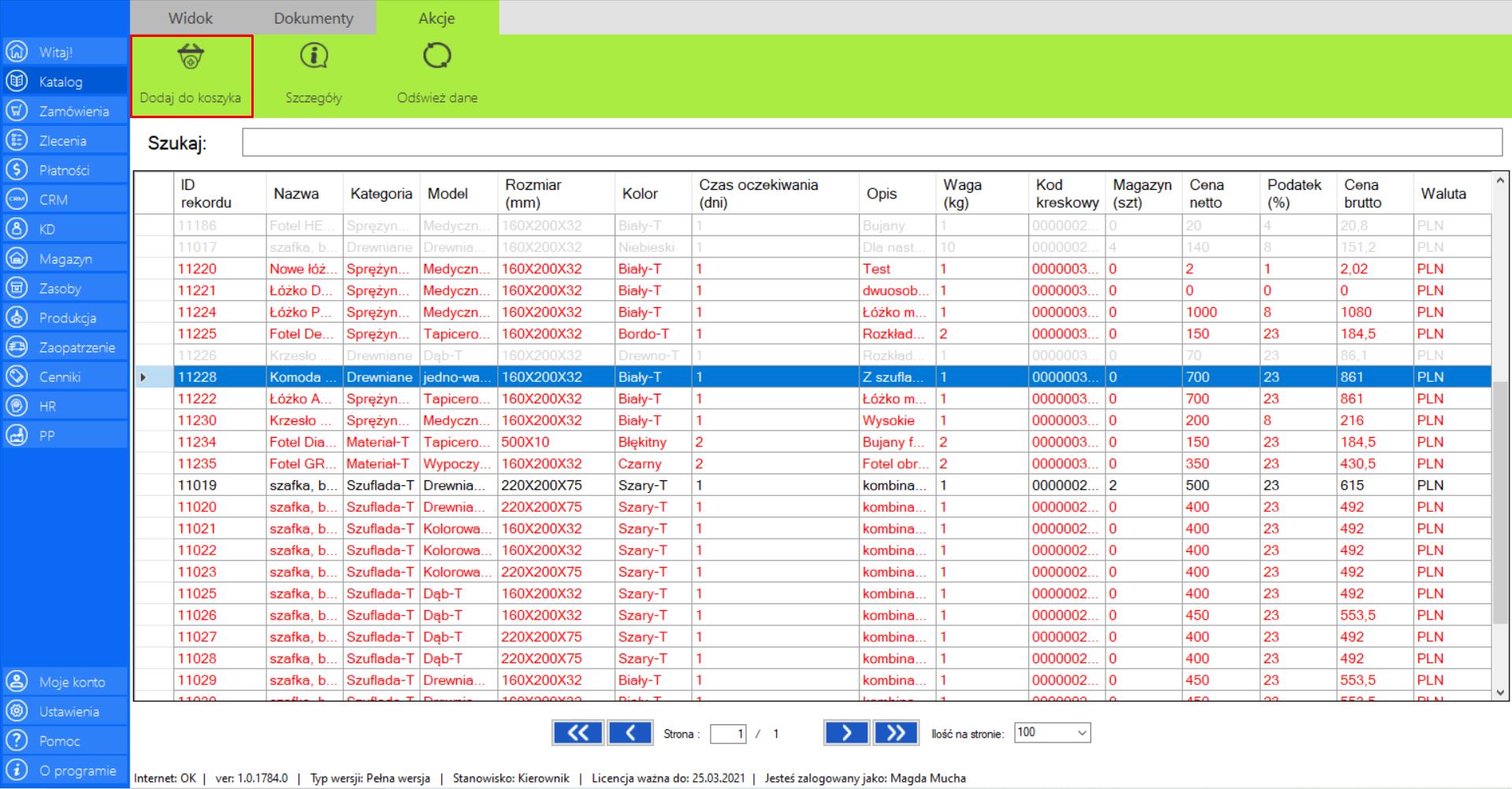Go to Magazyn module
This screenshot has height=789, width=1512.
click(x=65, y=259)
